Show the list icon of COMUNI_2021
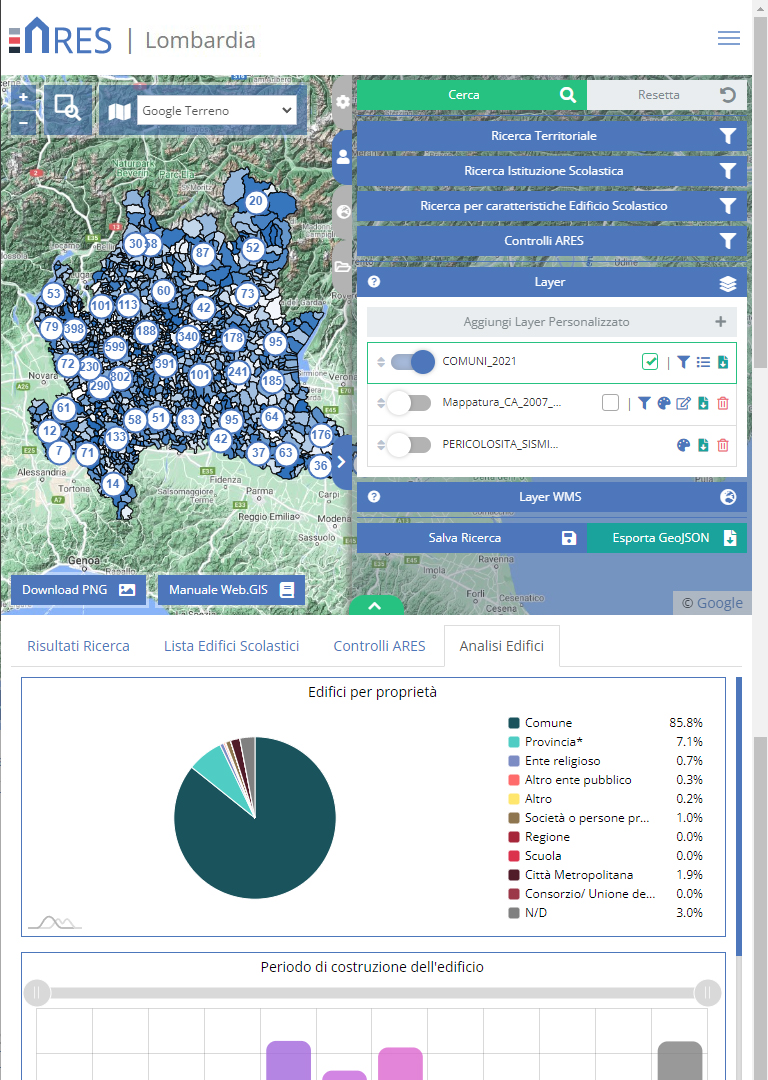This screenshot has height=1080, width=768. [703, 363]
